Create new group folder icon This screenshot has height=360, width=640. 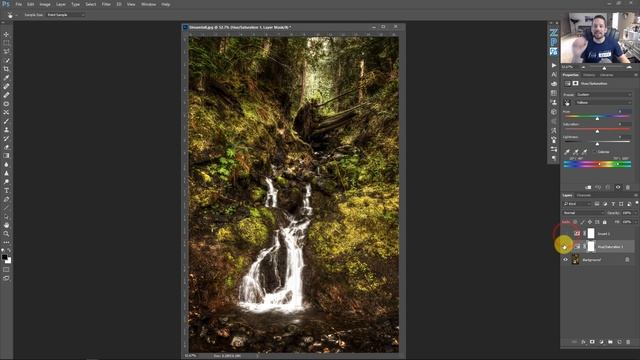pyautogui.click(x=610, y=342)
